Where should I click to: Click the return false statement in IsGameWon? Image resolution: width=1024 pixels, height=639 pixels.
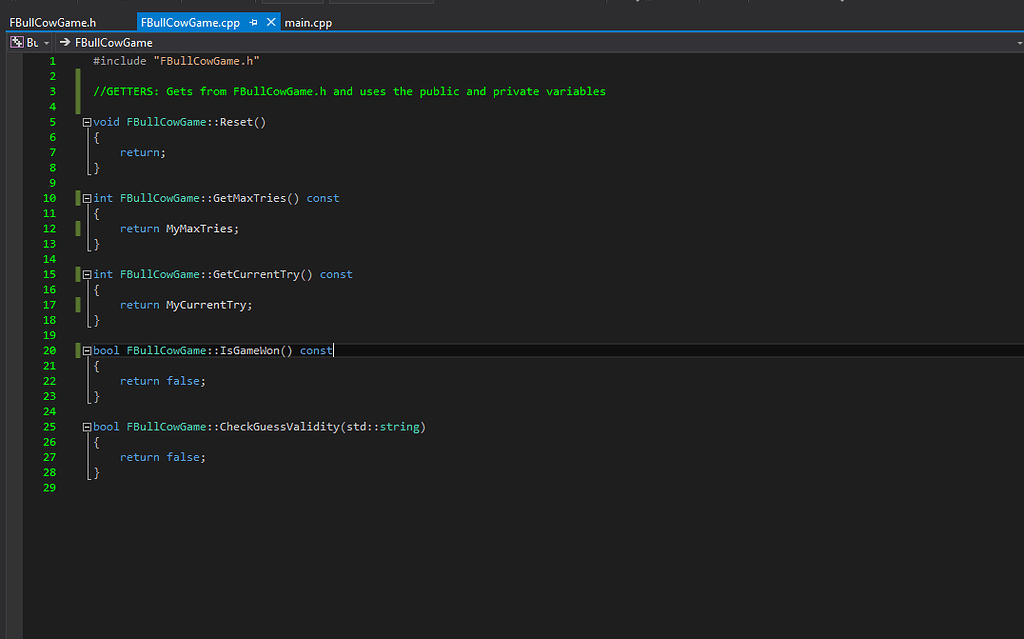click(162, 380)
